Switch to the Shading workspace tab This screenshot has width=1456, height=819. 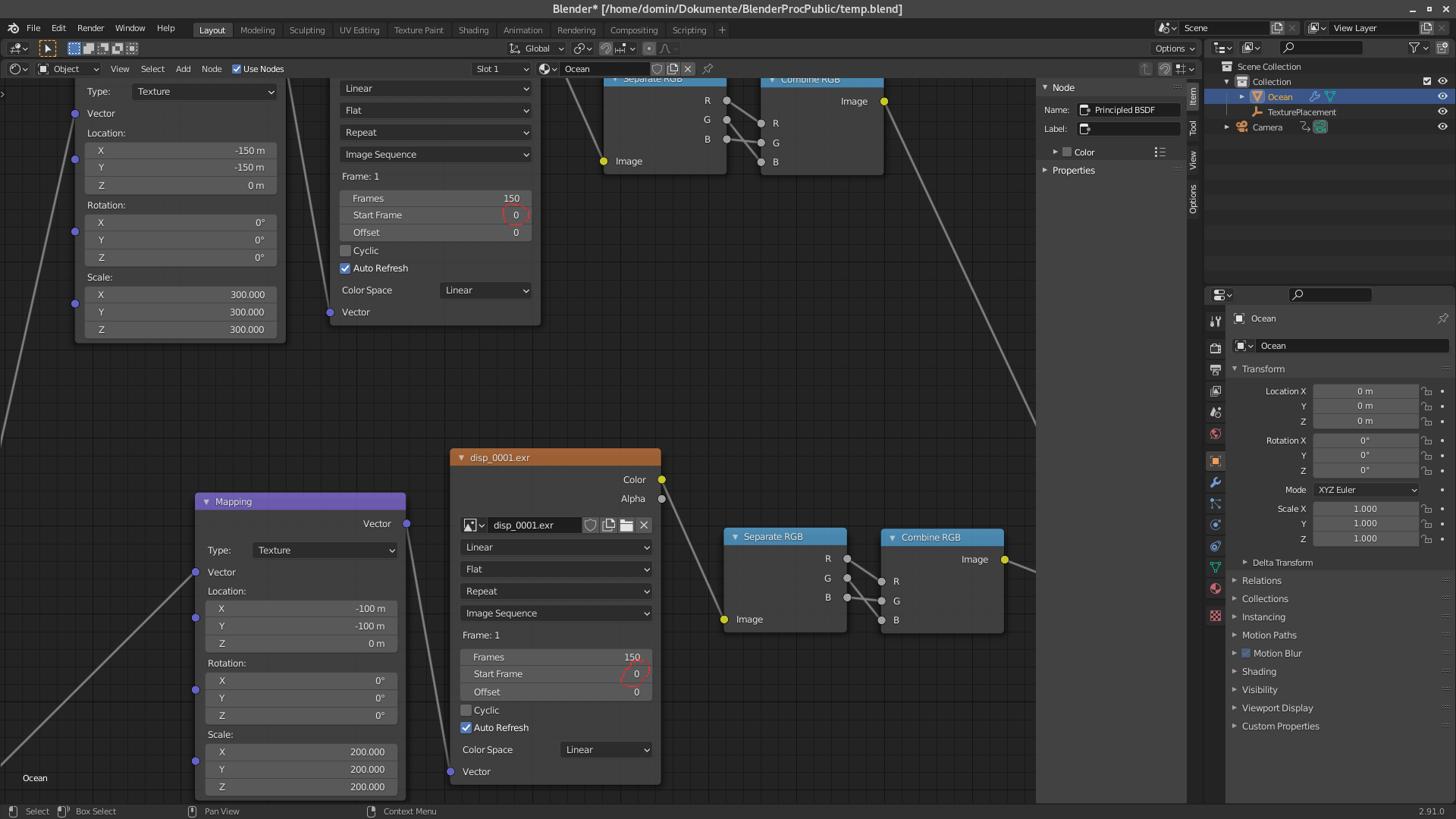point(473,30)
